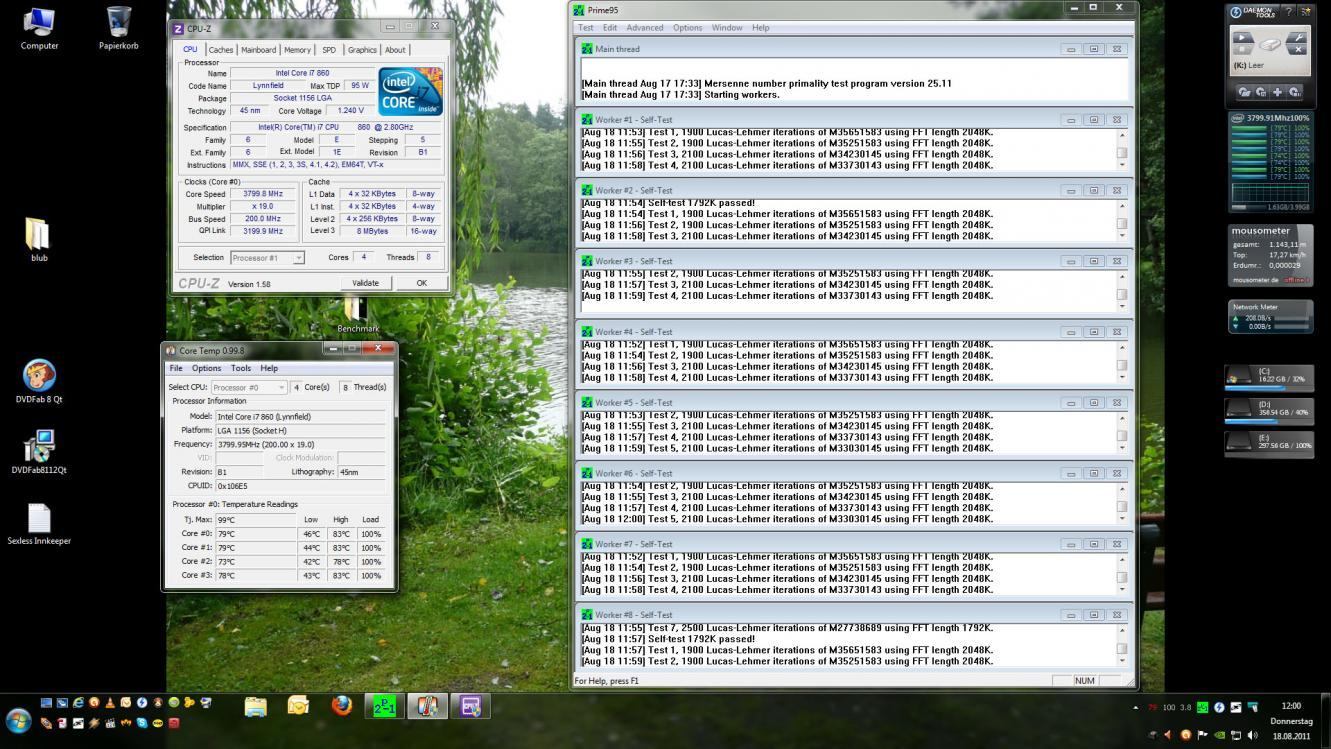
Task: Click Core Speed value 3799.8 MHz in CPU-Z
Action: tap(262, 194)
